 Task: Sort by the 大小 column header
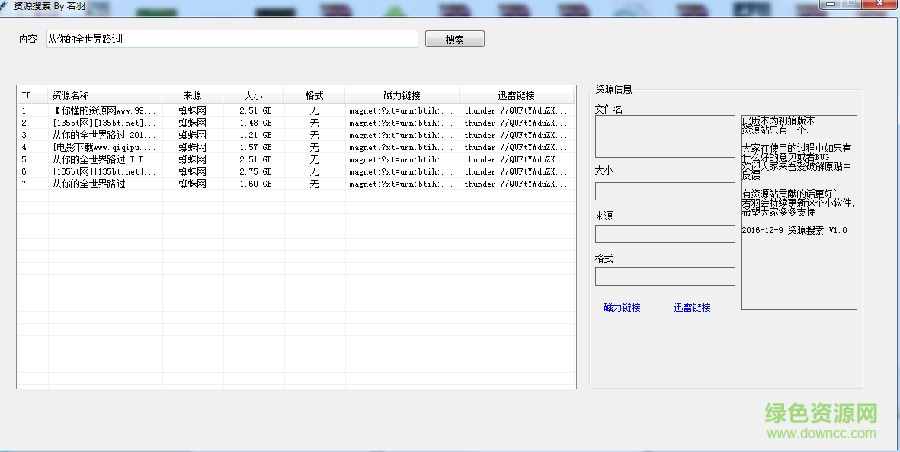point(254,95)
